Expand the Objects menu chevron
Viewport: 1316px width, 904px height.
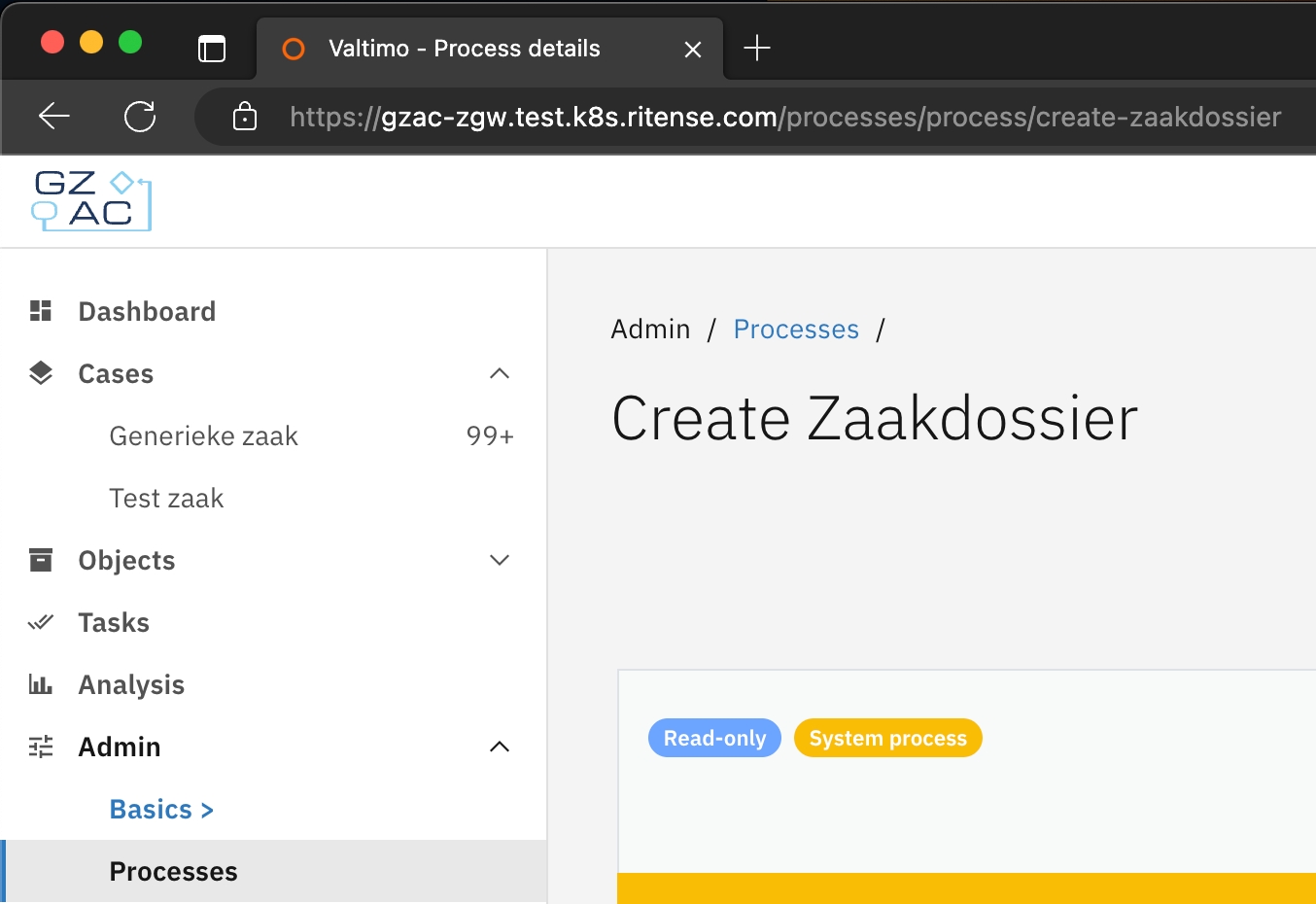500,560
